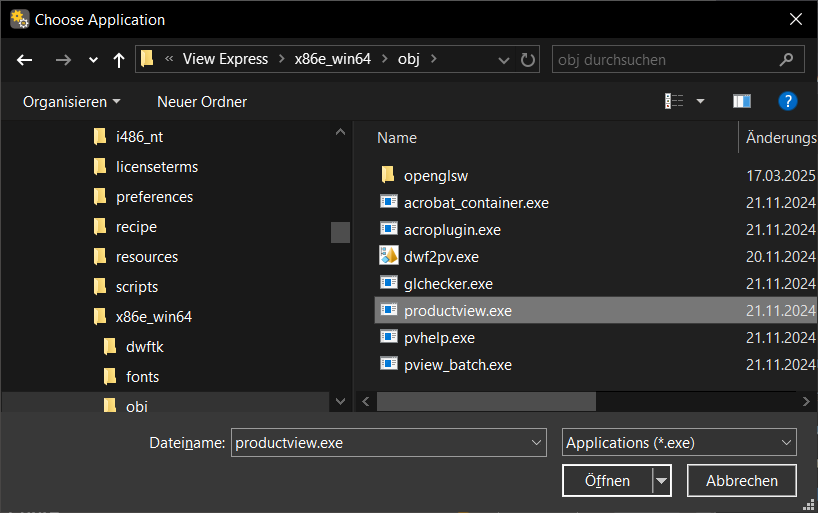Screen dimensions: 818x513
Task: Click tree scrollbar up arrow
Action: (340, 132)
